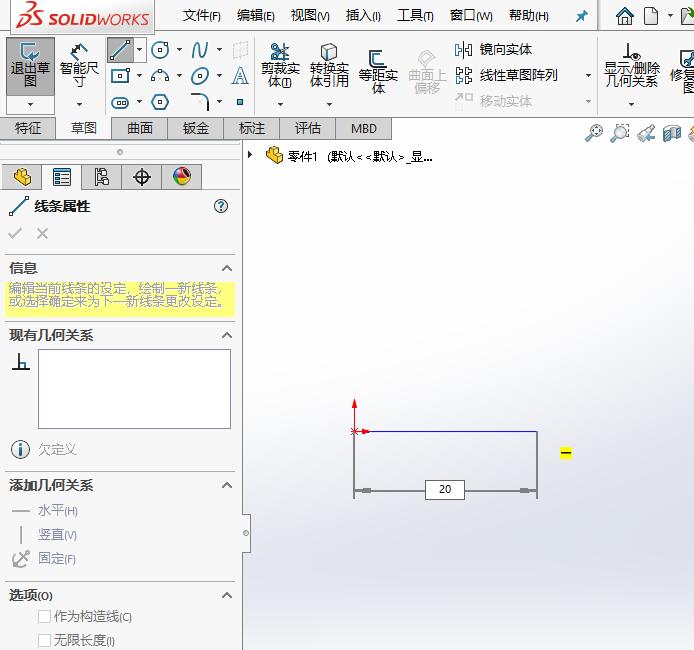Click Display/Delete Relations (显示/删除几何关系)

[632, 65]
